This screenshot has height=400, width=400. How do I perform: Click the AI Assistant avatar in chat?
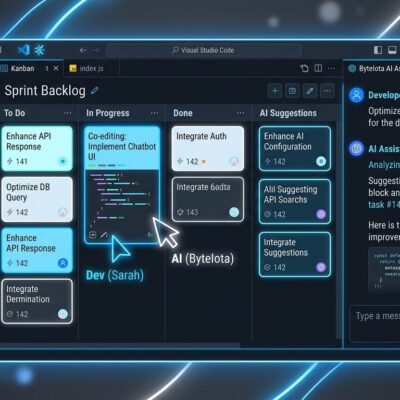(x=356, y=148)
